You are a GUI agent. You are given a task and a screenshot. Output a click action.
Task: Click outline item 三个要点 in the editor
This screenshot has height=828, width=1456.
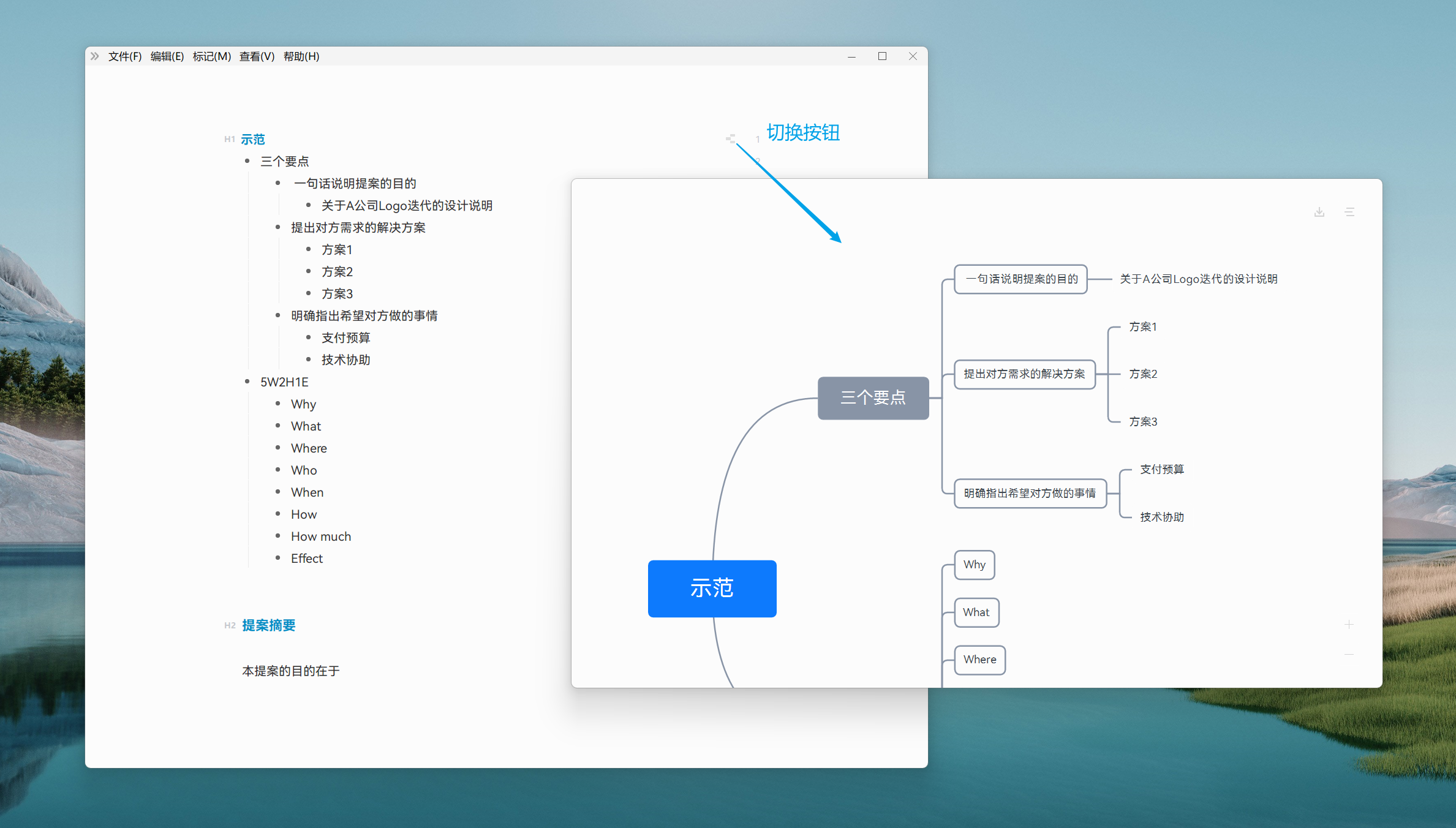[x=285, y=162]
